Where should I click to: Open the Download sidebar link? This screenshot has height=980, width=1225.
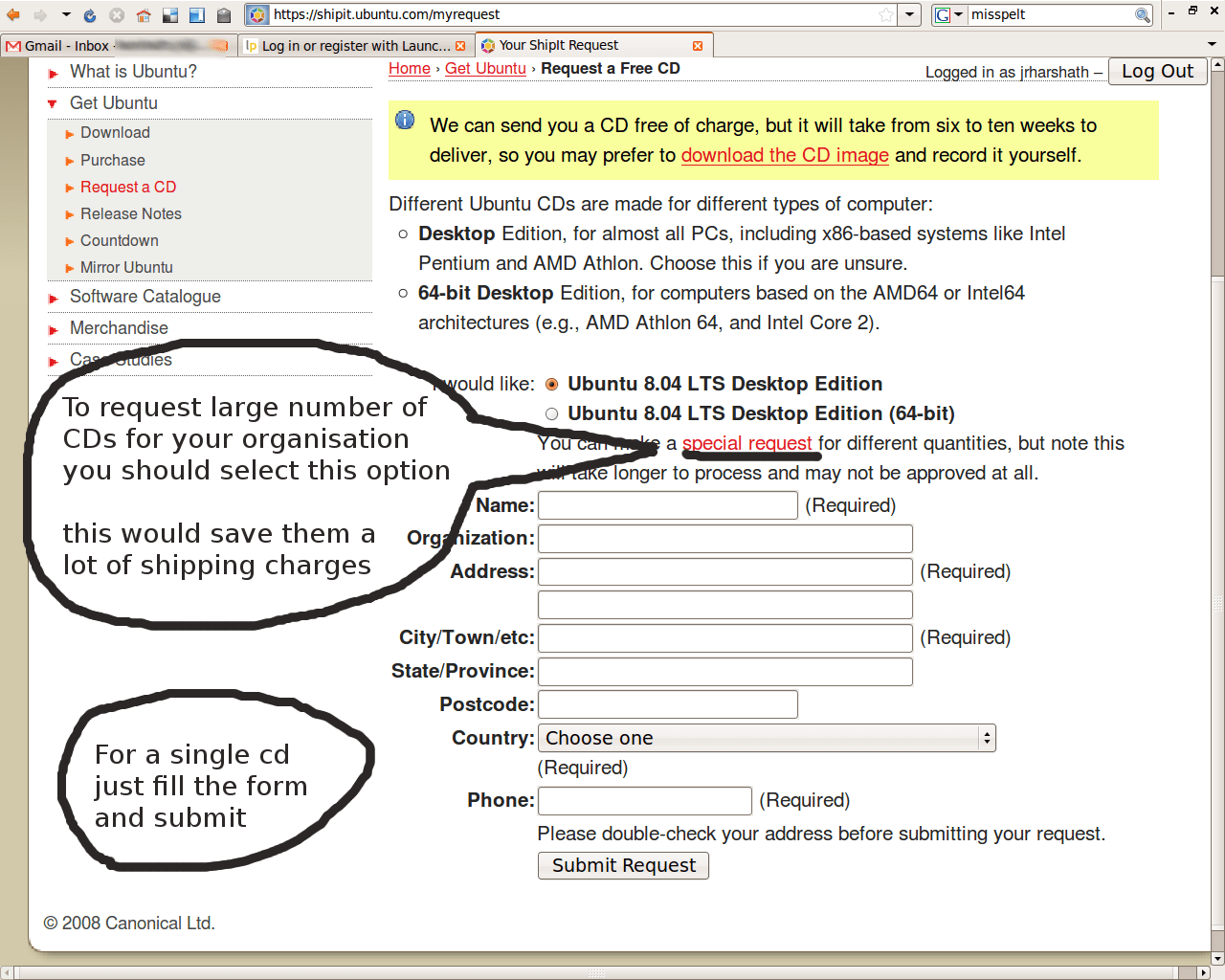point(115,133)
